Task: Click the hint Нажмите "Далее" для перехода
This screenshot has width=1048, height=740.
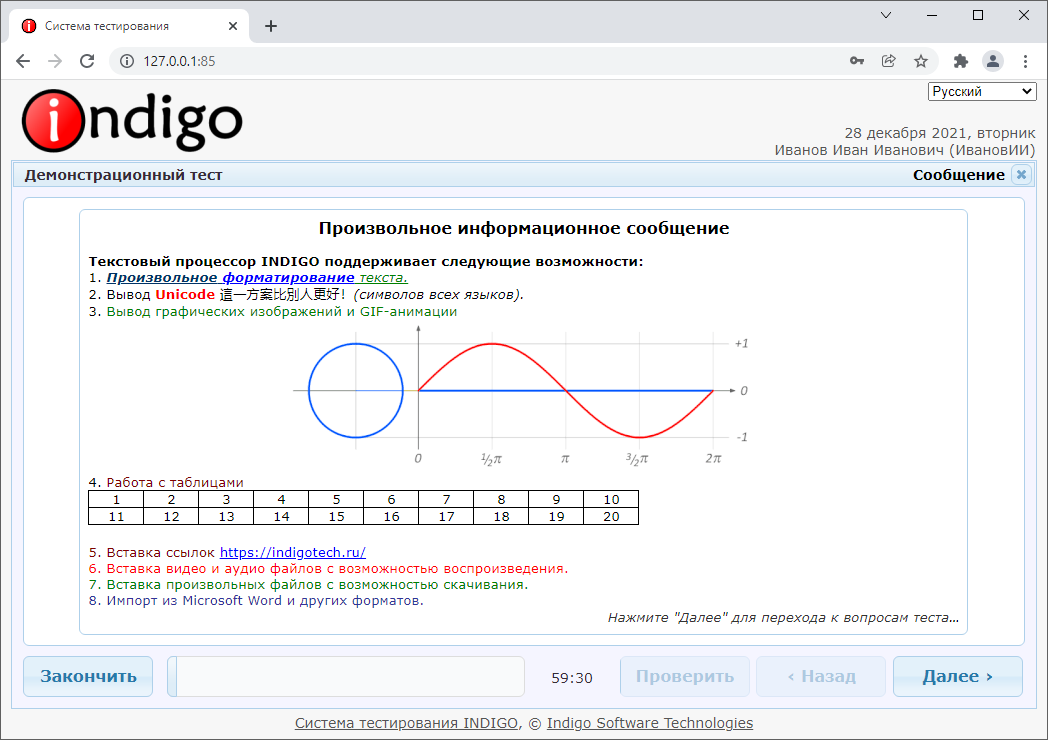Action: click(783, 618)
